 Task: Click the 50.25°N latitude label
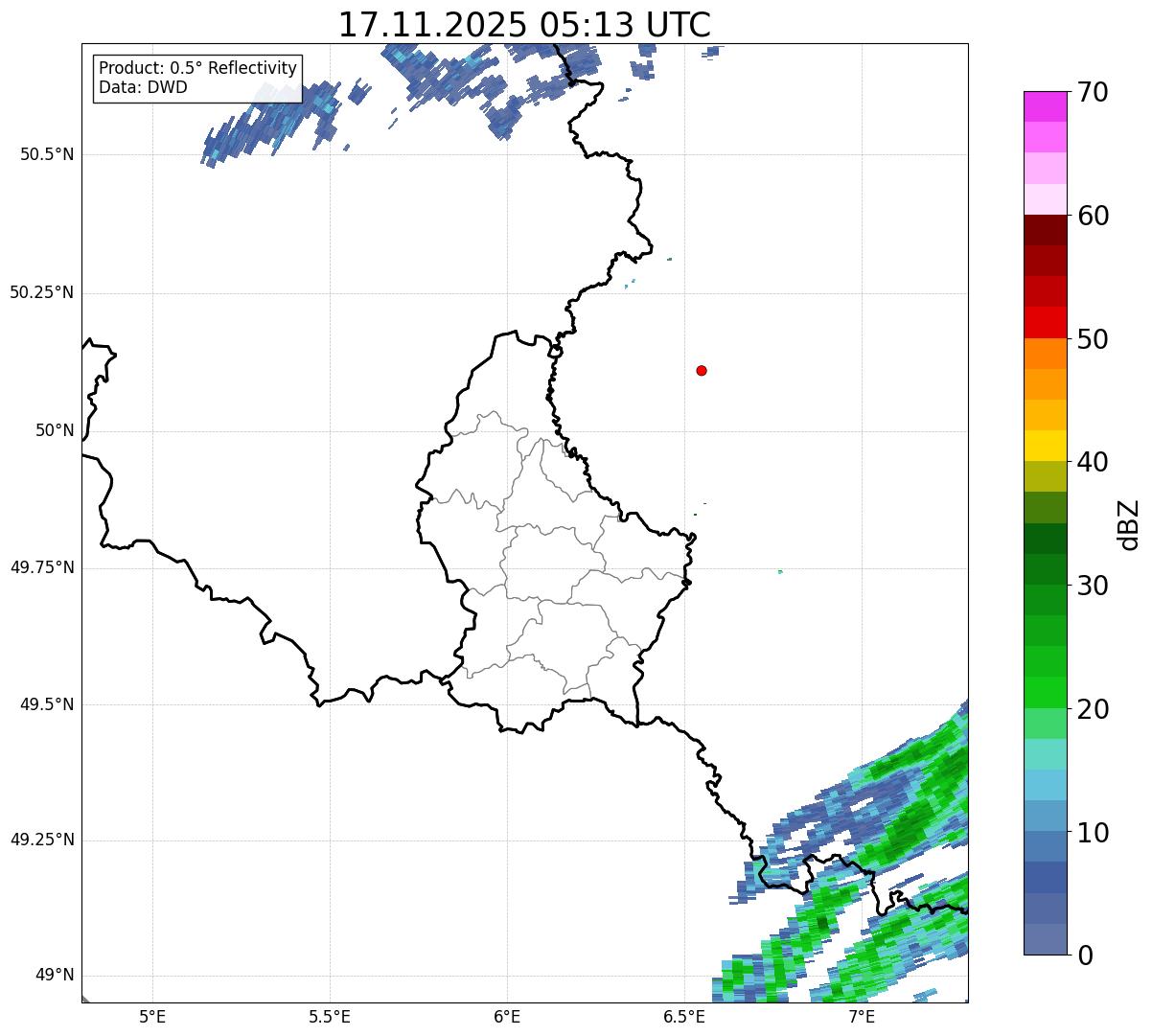42,292
